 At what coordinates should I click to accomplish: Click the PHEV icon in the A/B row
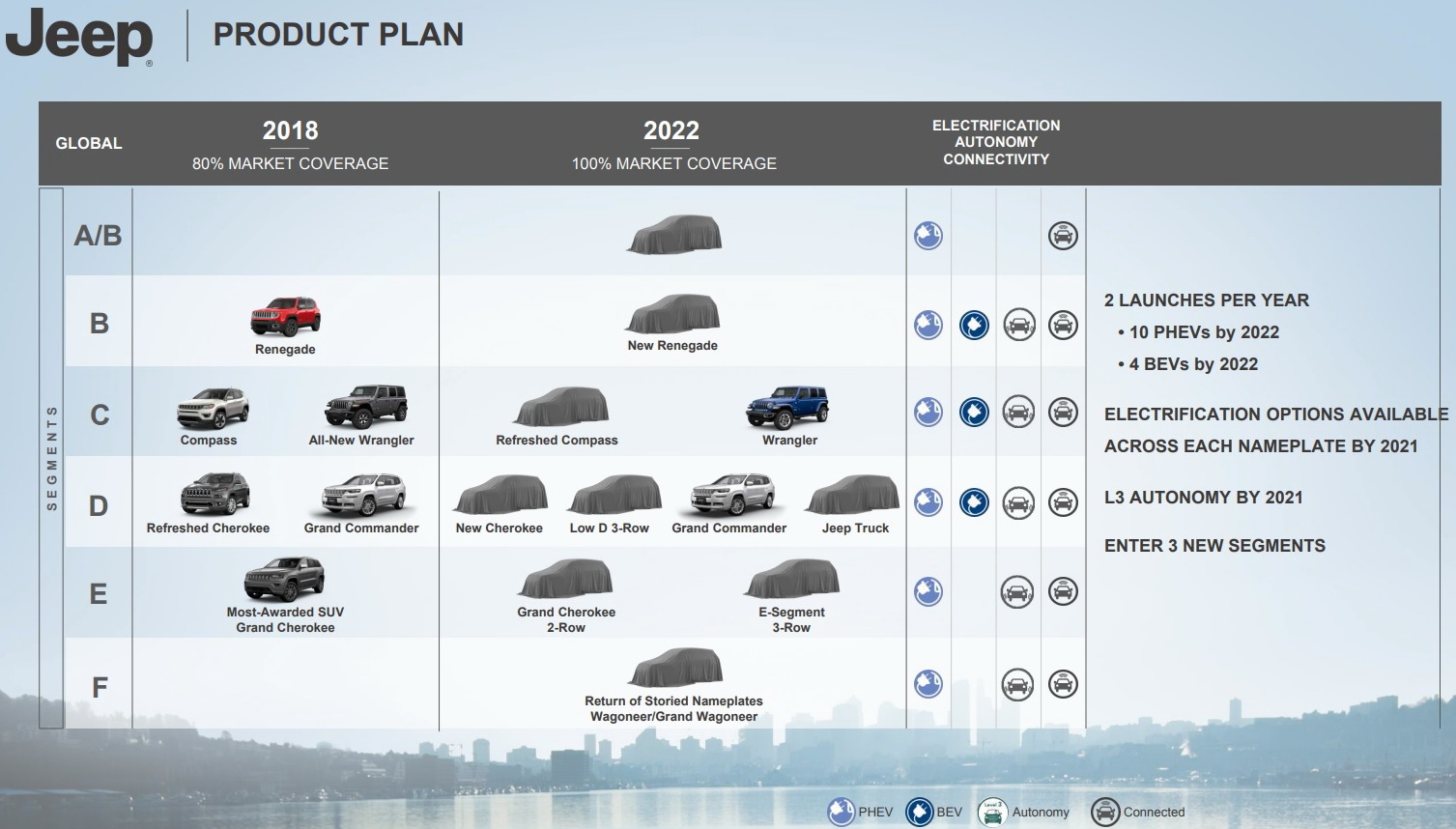(928, 236)
